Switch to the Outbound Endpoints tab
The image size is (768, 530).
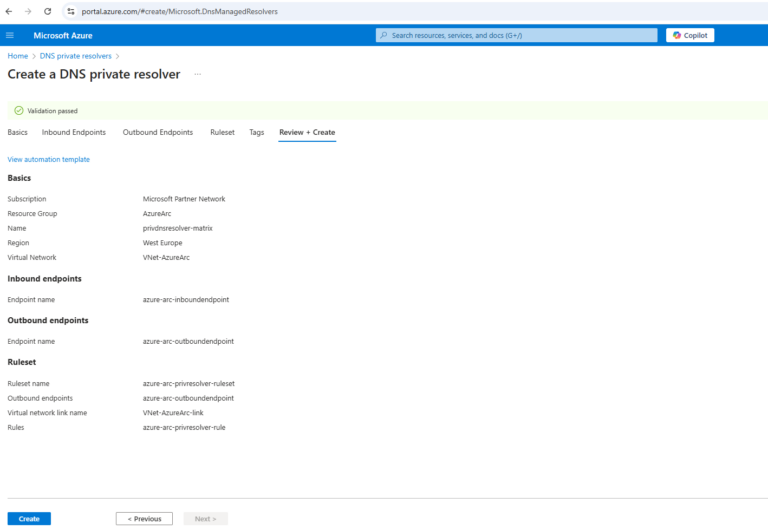158,132
